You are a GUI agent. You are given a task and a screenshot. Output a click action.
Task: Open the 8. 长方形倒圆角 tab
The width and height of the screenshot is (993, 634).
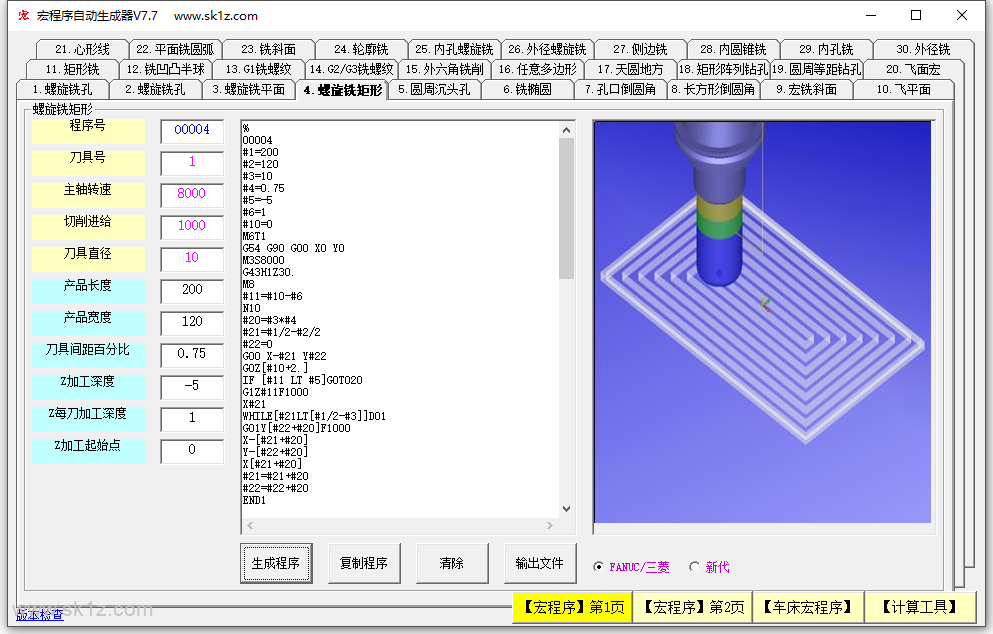[713, 89]
